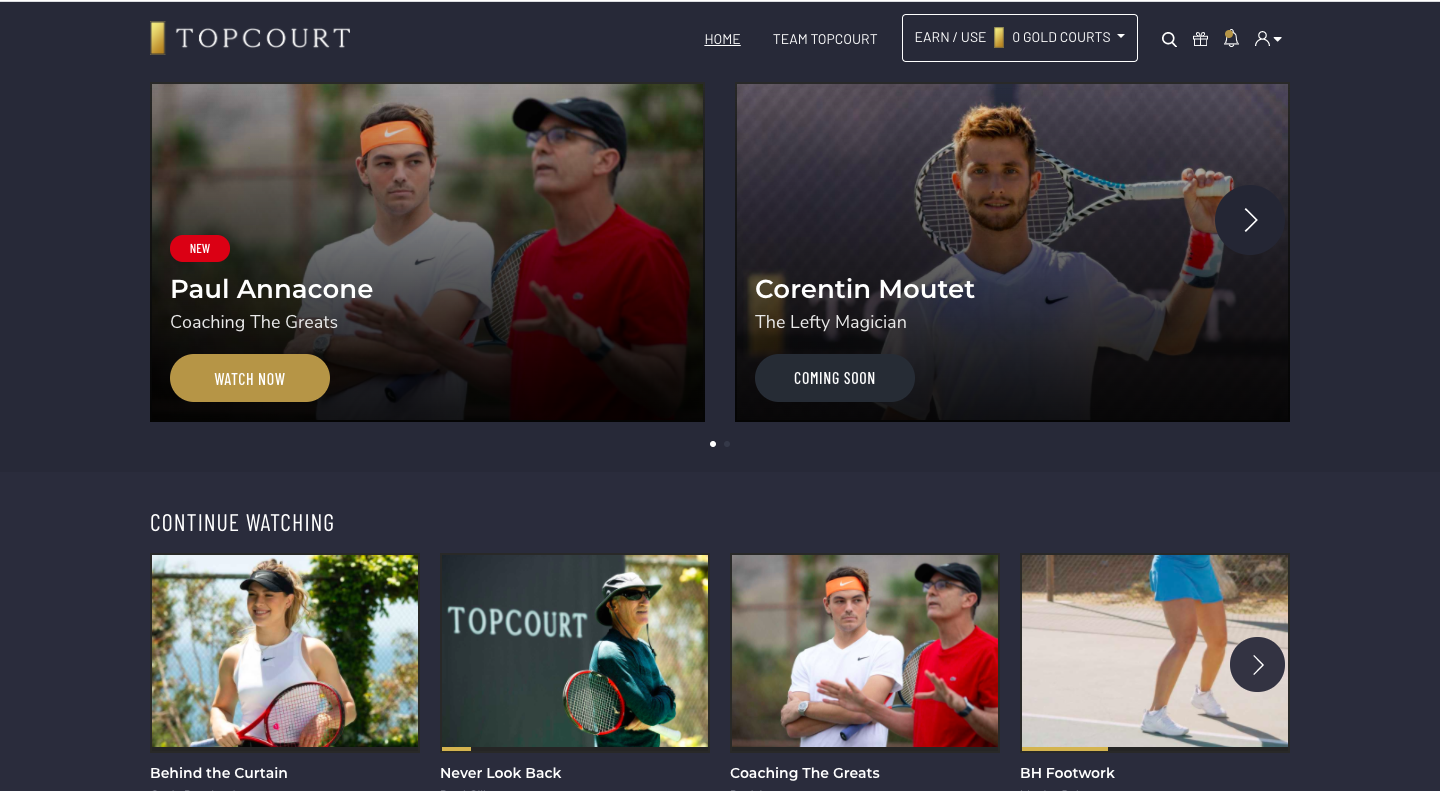Viewport: 1440px width, 791px height.
Task: Select the first carousel pagination dot
Action: coord(713,443)
